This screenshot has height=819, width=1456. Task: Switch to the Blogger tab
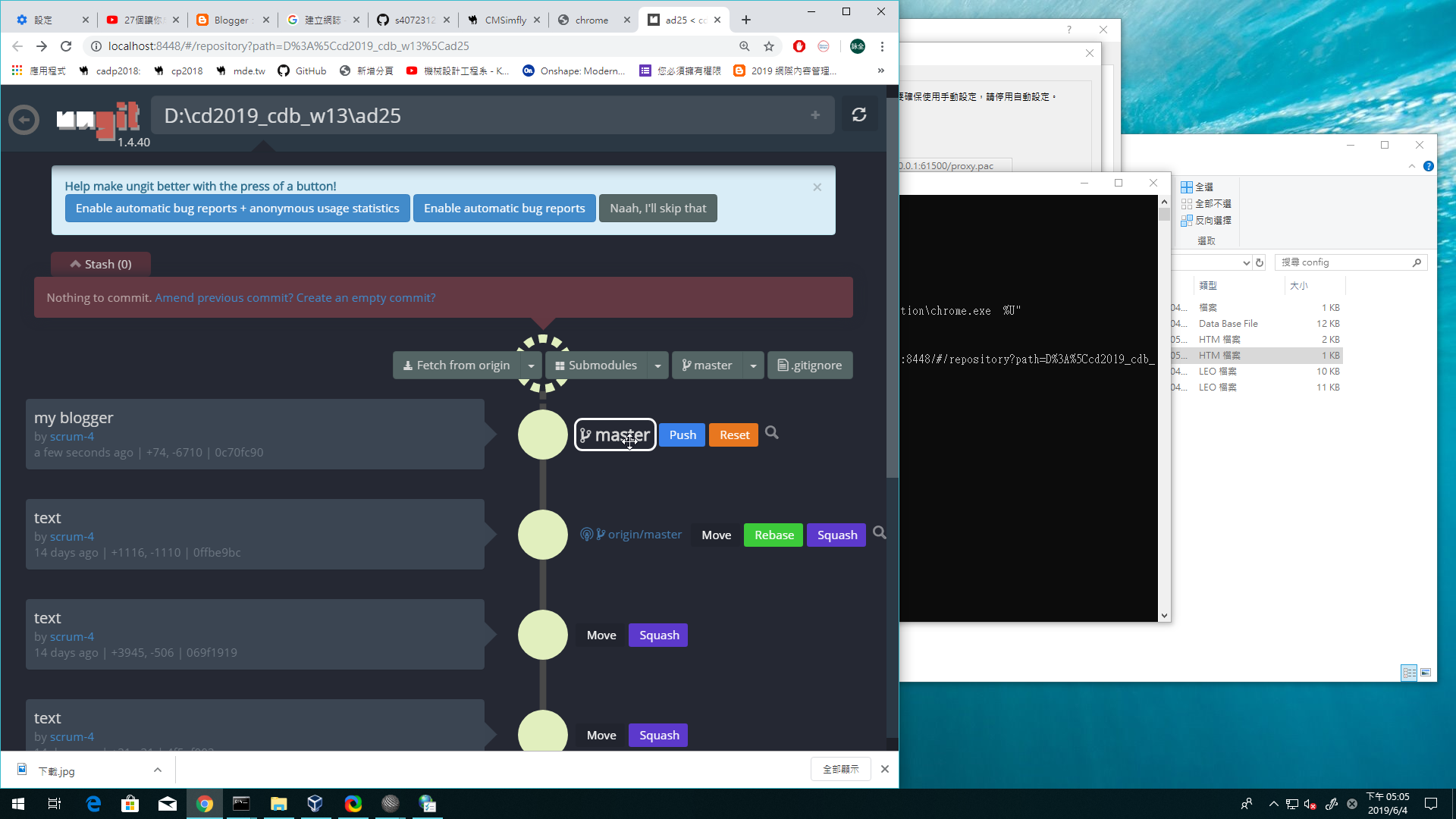[231, 20]
